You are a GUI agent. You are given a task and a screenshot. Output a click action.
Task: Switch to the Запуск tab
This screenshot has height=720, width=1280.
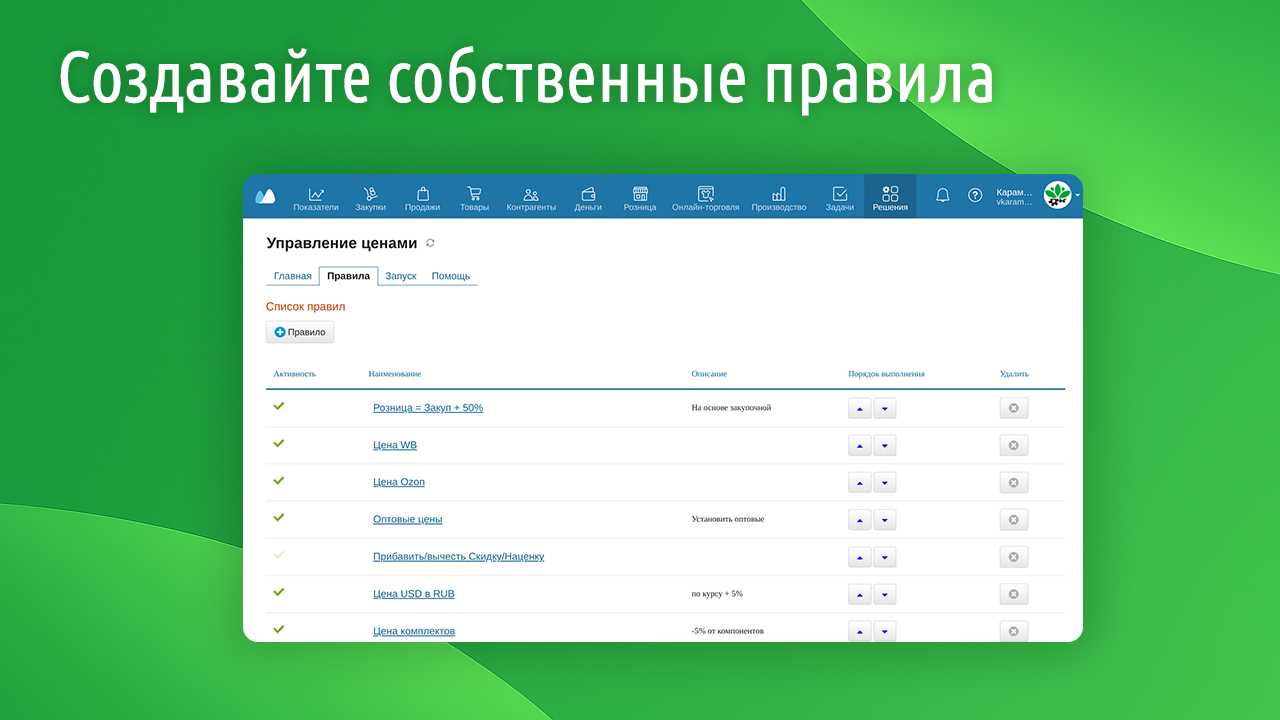tap(400, 276)
